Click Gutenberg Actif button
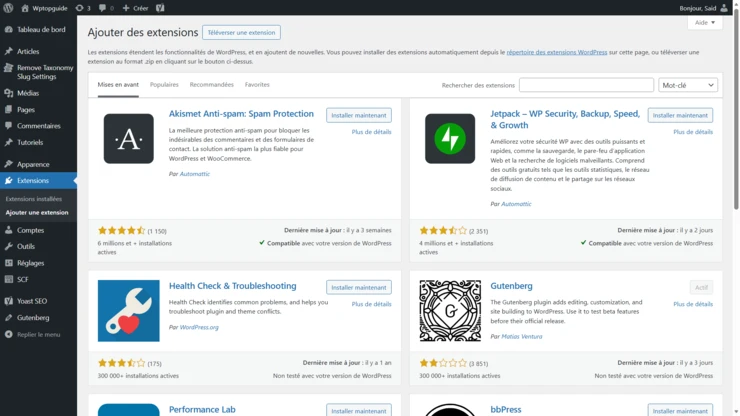740x416 pixels. [701, 288]
